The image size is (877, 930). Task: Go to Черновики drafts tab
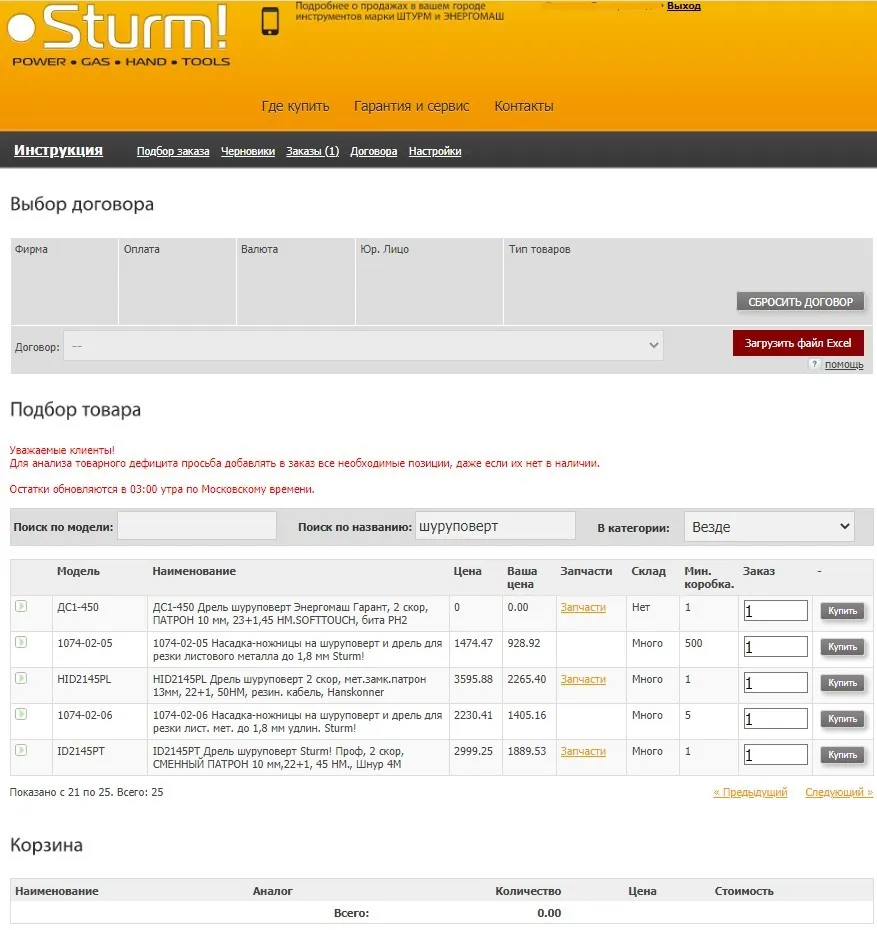247,152
